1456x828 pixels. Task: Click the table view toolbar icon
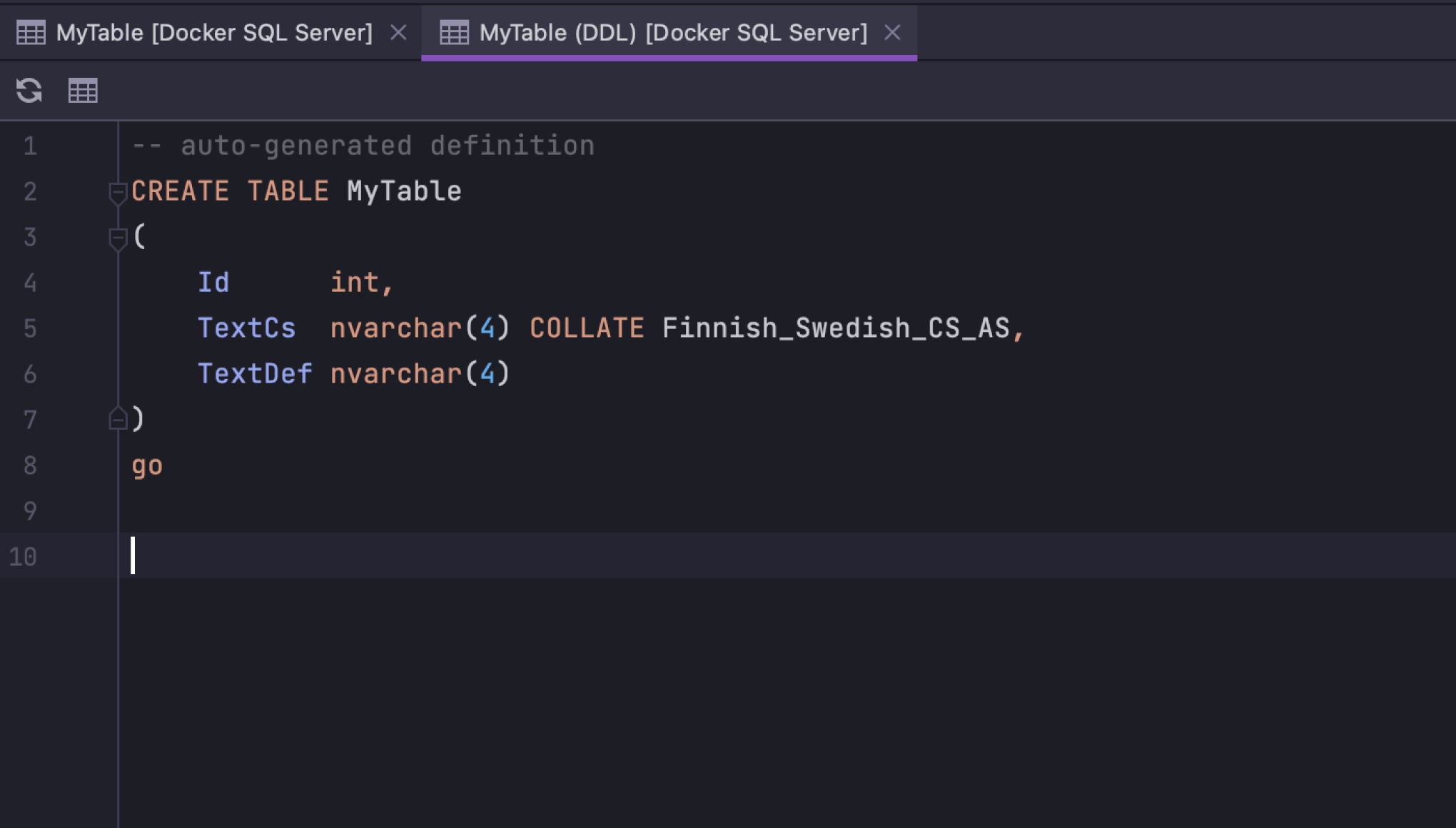83,91
